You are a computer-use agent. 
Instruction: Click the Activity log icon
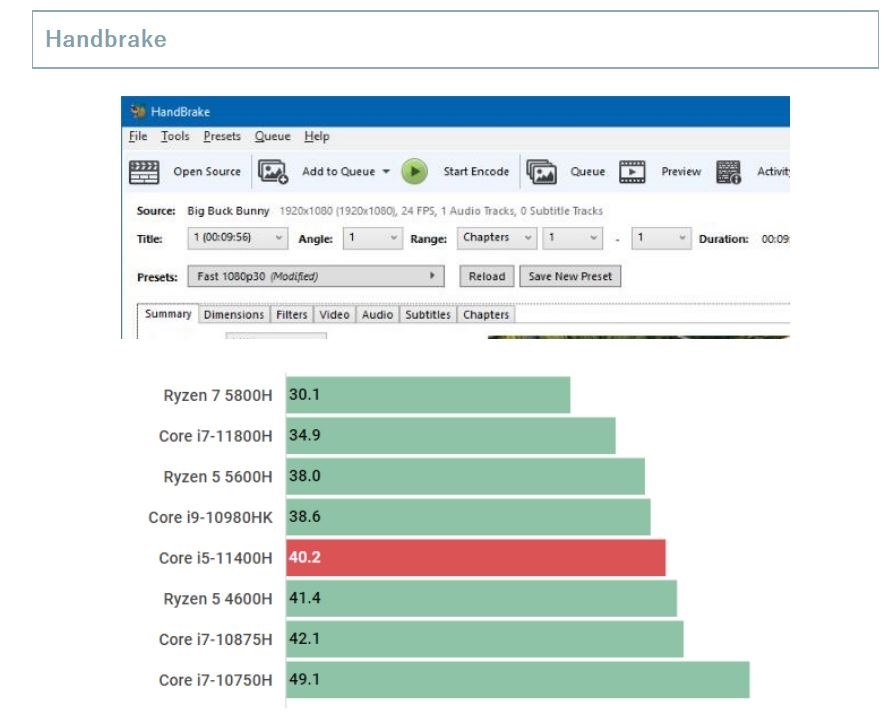click(x=728, y=172)
